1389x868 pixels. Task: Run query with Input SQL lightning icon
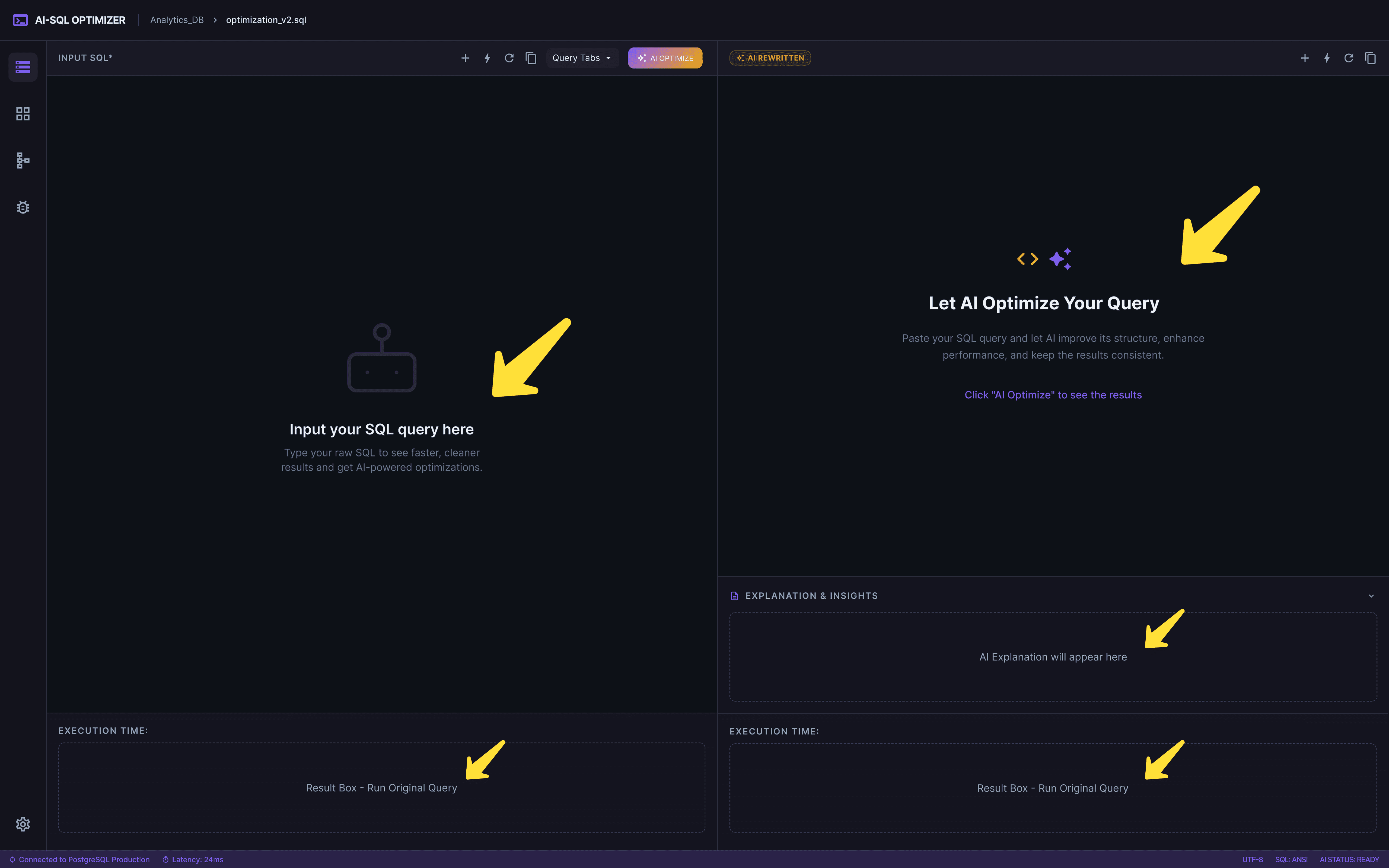487,58
